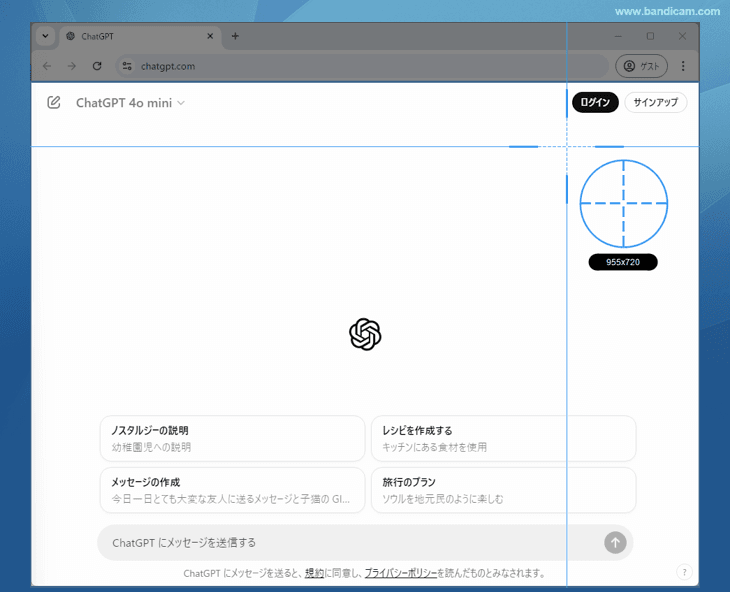This screenshot has width=730, height=592.
Task: Switch to the ChatGPT browser tab
Action: 140,36
